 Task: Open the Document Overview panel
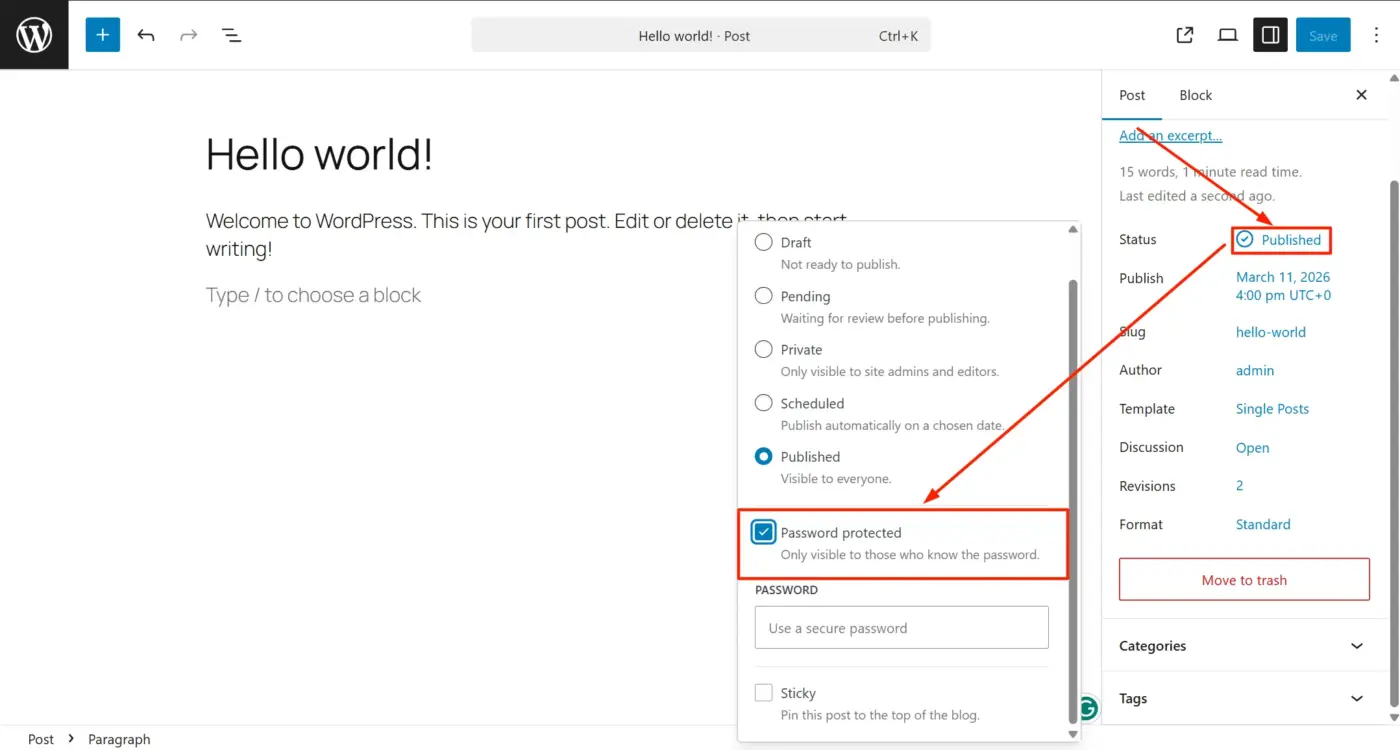pos(231,34)
